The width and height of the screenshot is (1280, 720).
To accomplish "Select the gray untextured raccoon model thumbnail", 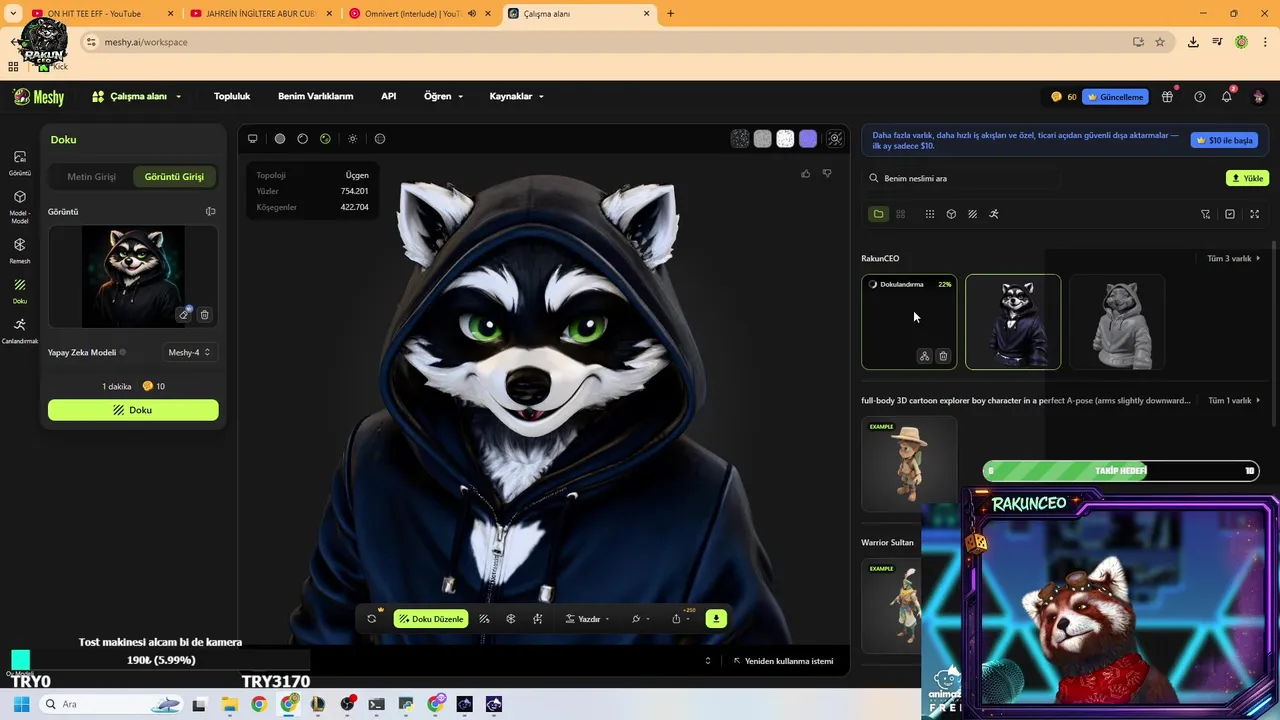I will 1117,322.
